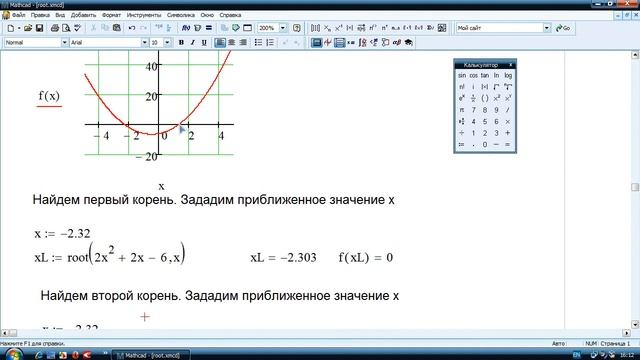Click horizontal scrollbar right arrow
Viewport: 640px width, 360px height.
coord(627,333)
